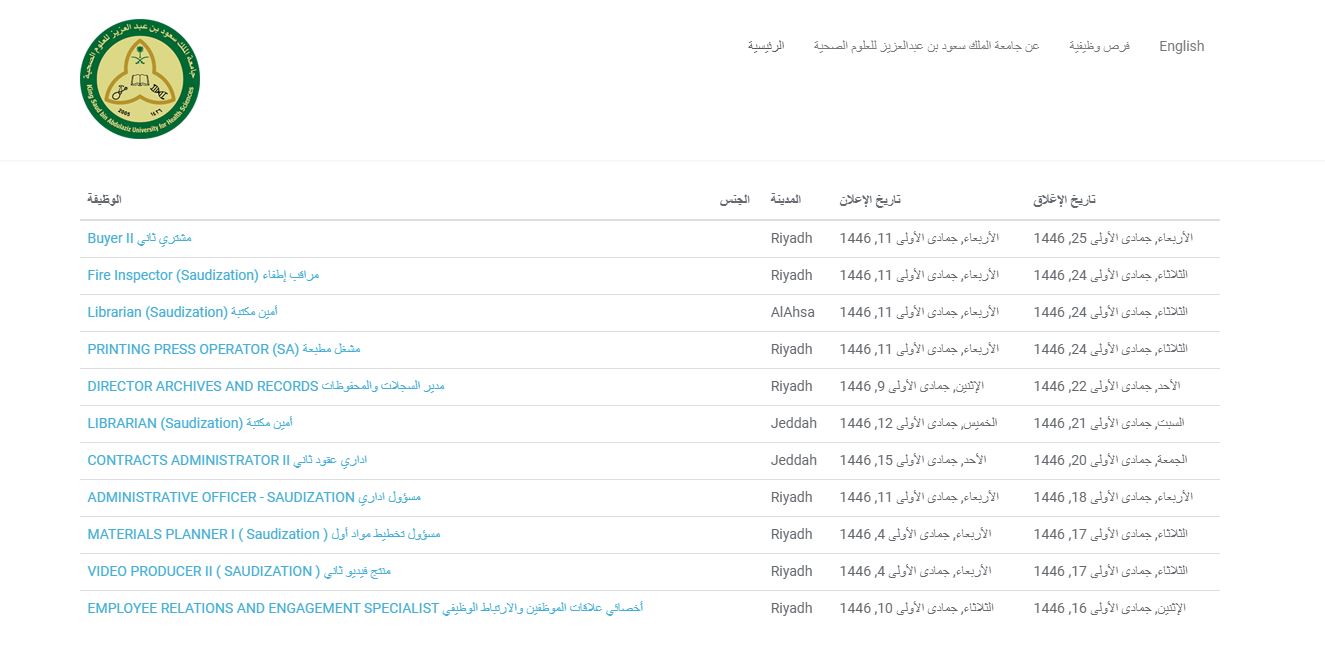
Task: Open PRINTING PRESS OPERATOR (SA) listing
Action: (x=223, y=349)
